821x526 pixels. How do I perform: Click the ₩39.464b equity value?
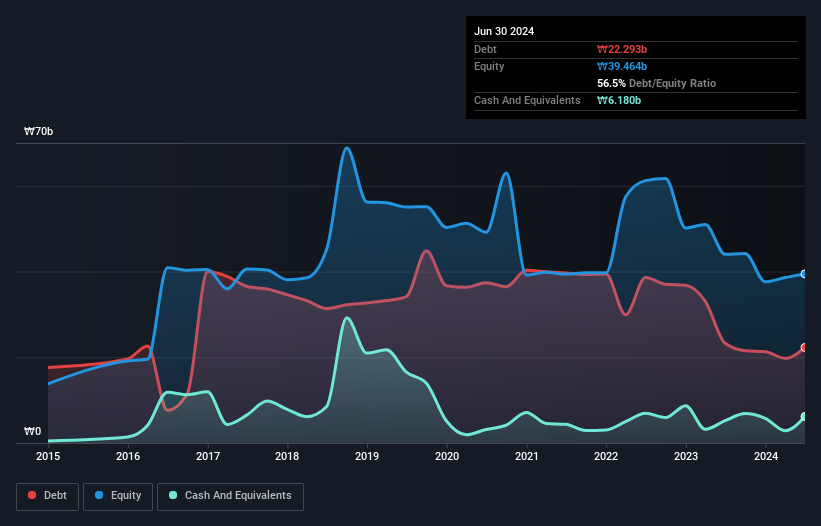(x=622, y=66)
